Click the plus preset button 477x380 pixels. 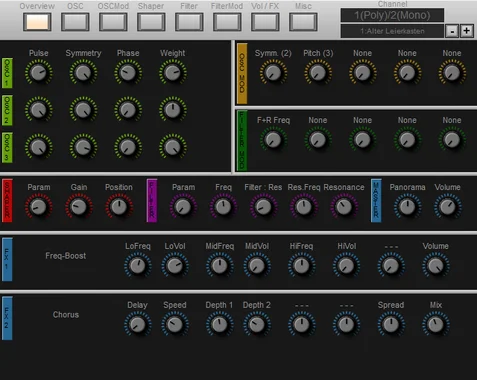[x=467, y=31]
